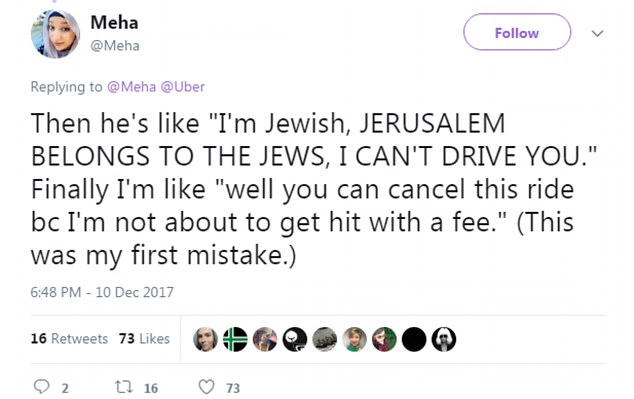This screenshot has width=634, height=399.
Task: Click the last liker avatar with sunglasses
Action: [444, 339]
